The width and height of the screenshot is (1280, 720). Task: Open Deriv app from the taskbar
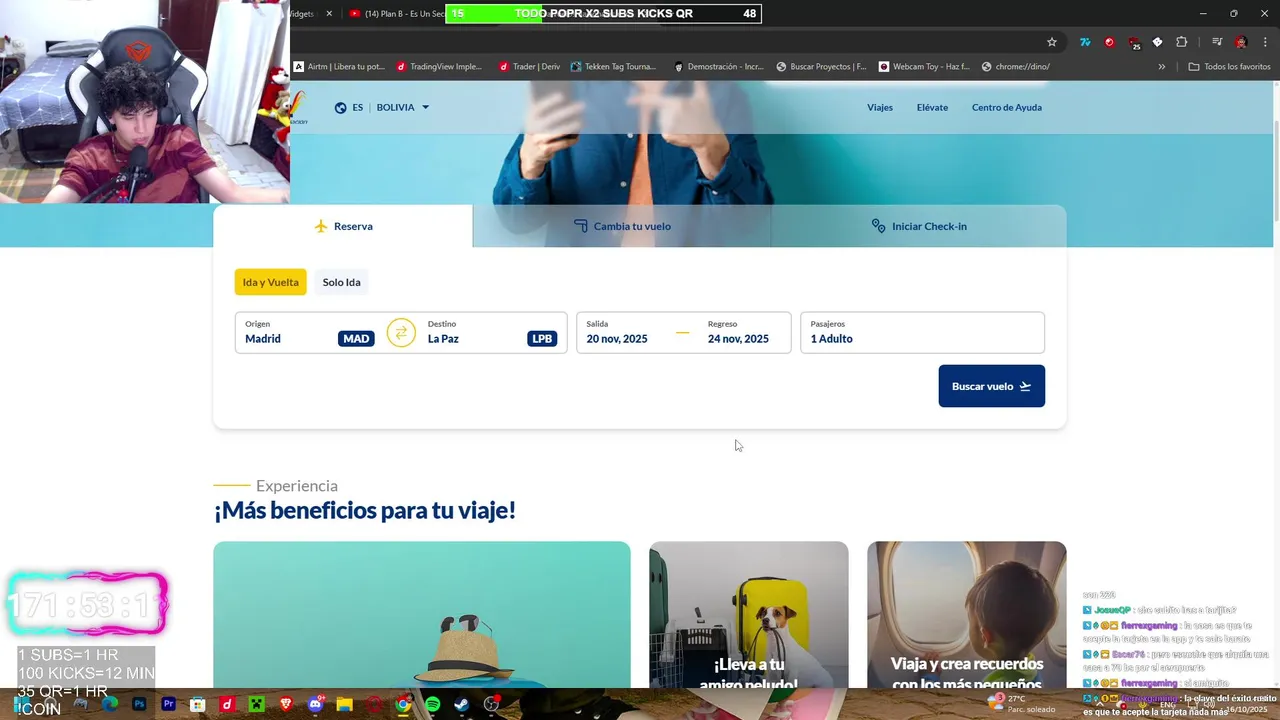[x=227, y=704]
